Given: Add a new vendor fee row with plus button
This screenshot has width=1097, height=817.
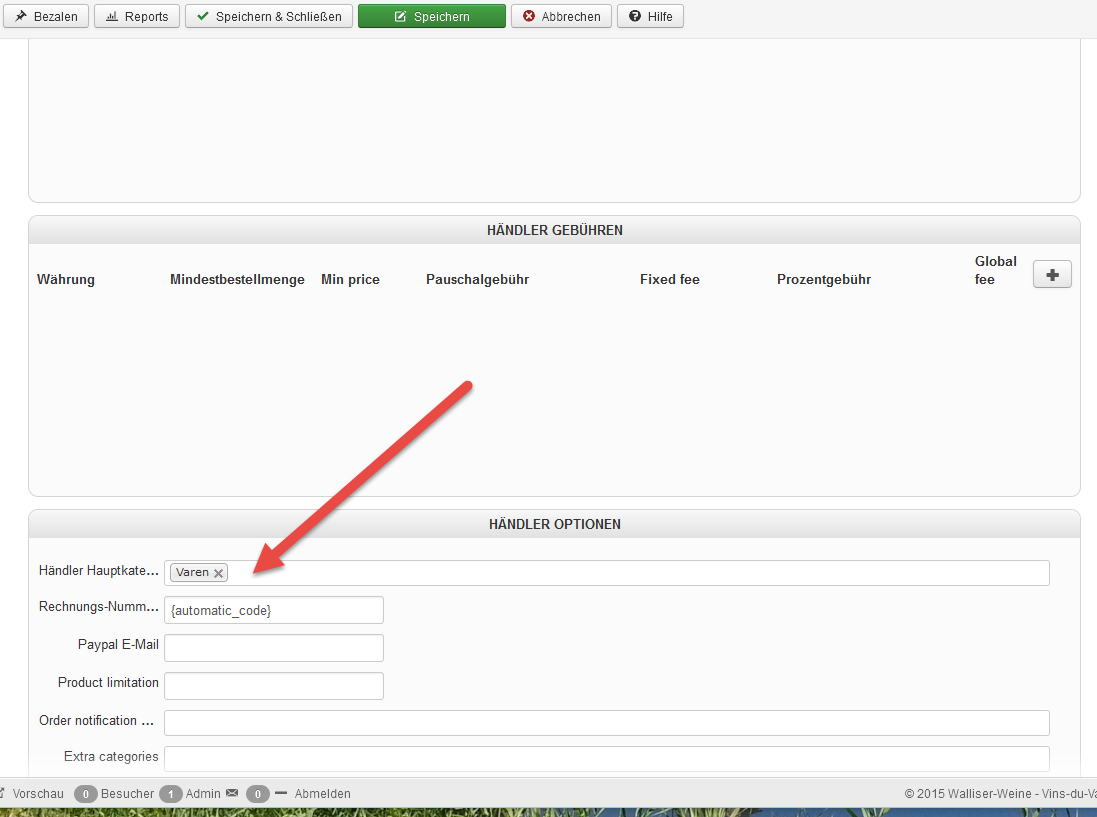Looking at the screenshot, I should pos(1052,274).
